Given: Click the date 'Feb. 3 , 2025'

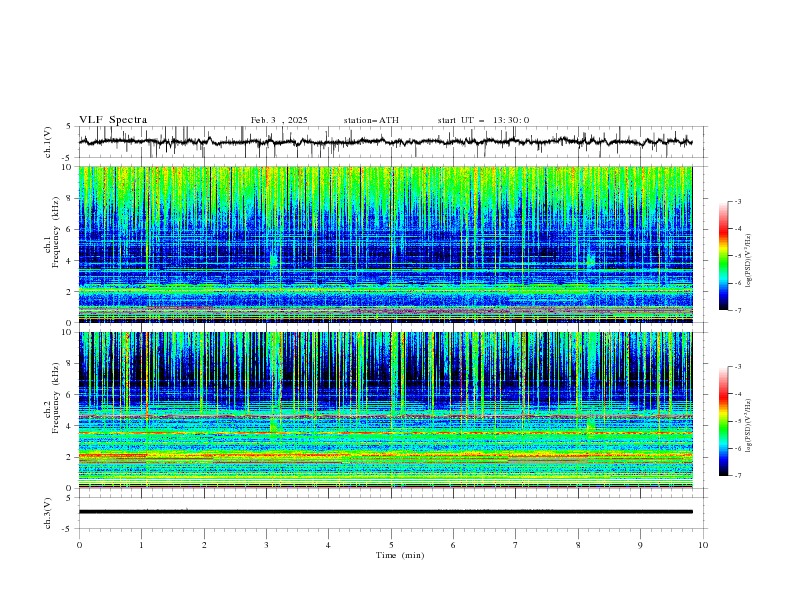Looking at the screenshot, I should point(279,120).
